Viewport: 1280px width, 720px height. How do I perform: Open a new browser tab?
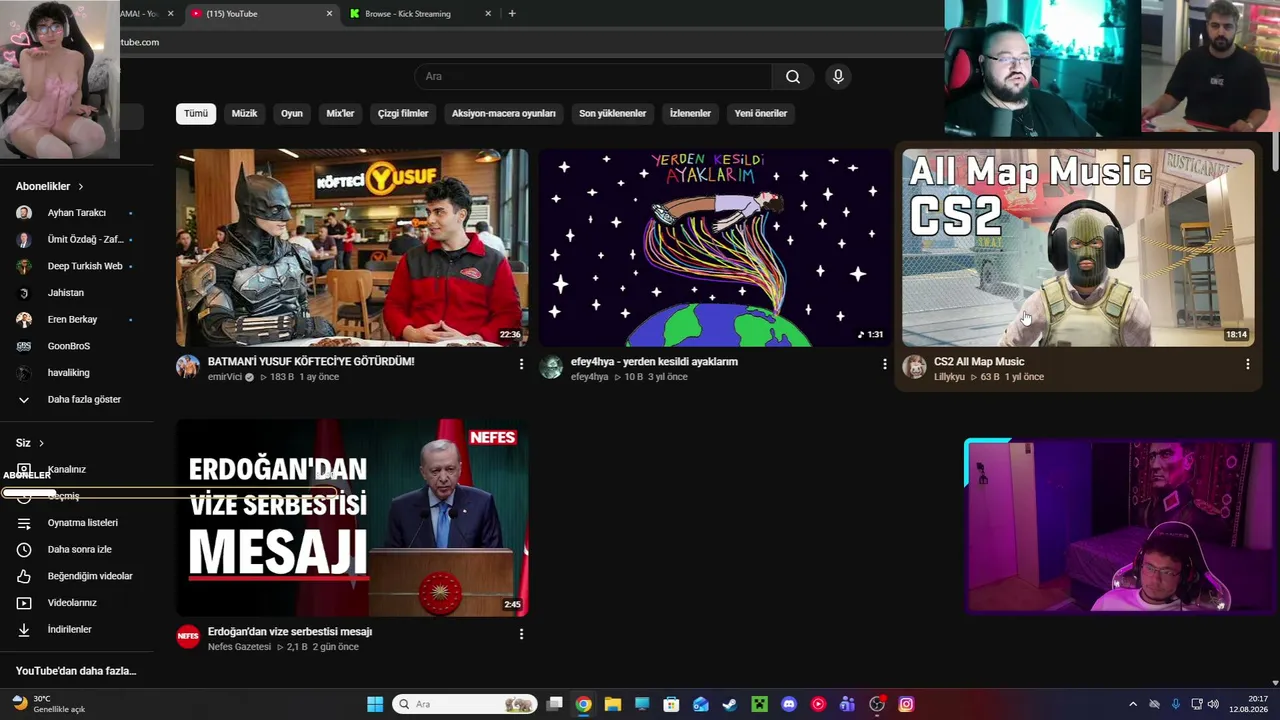(512, 14)
